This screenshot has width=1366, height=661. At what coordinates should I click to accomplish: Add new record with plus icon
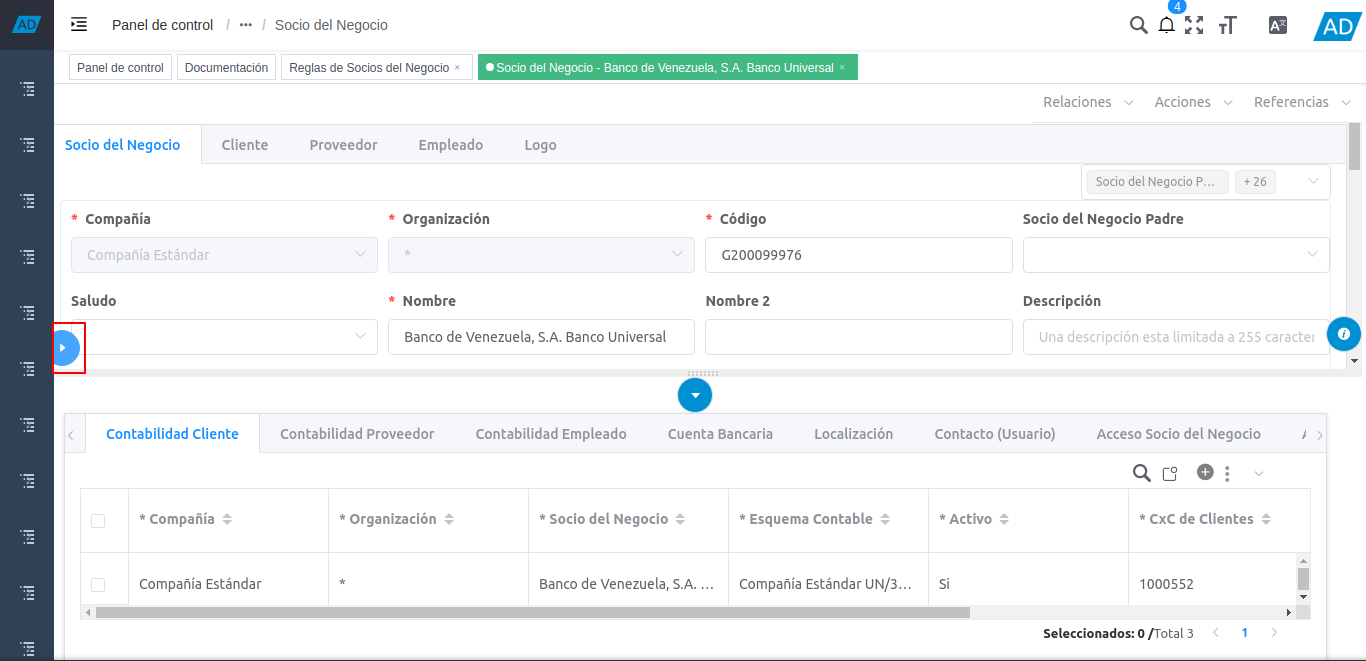tap(1205, 472)
